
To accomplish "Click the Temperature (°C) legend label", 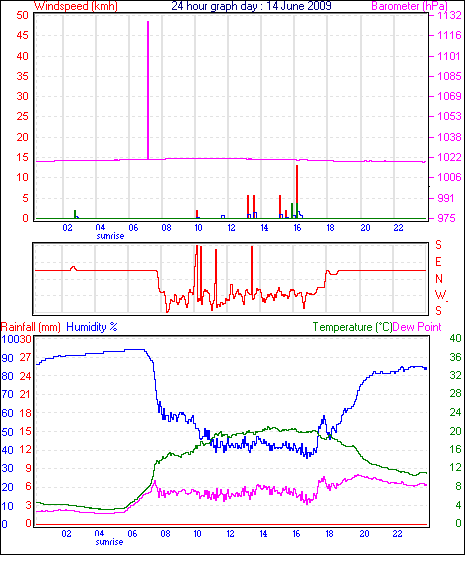I will 352,327.
